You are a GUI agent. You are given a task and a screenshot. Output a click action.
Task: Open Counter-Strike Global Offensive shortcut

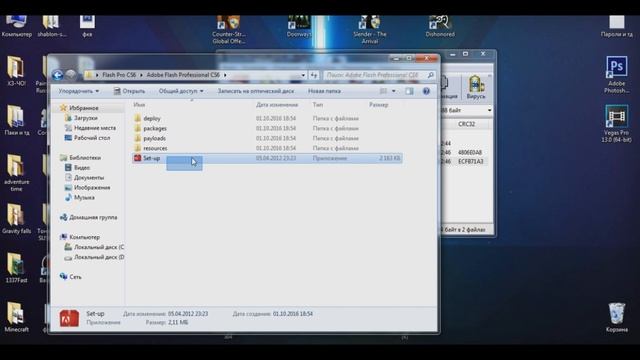[x=229, y=29]
